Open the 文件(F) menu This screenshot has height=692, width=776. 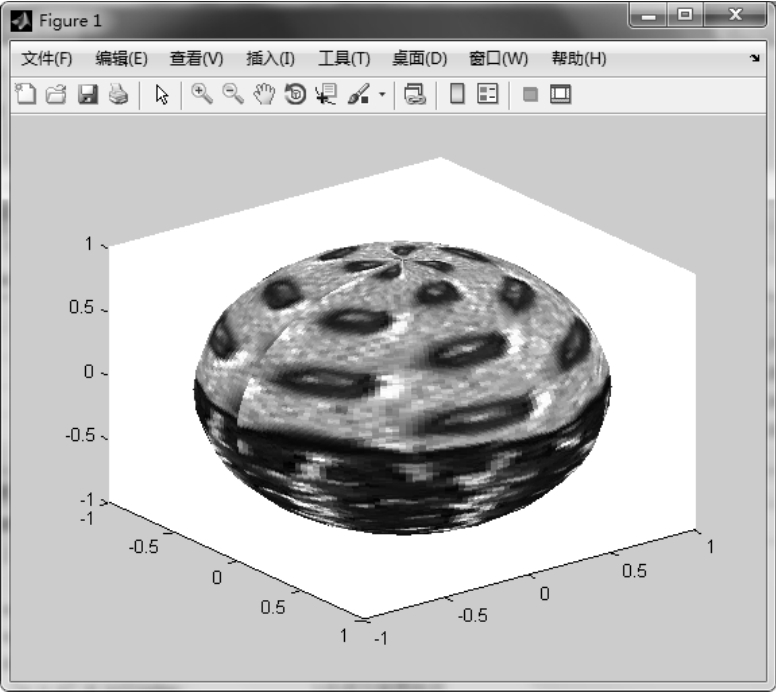pos(46,59)
